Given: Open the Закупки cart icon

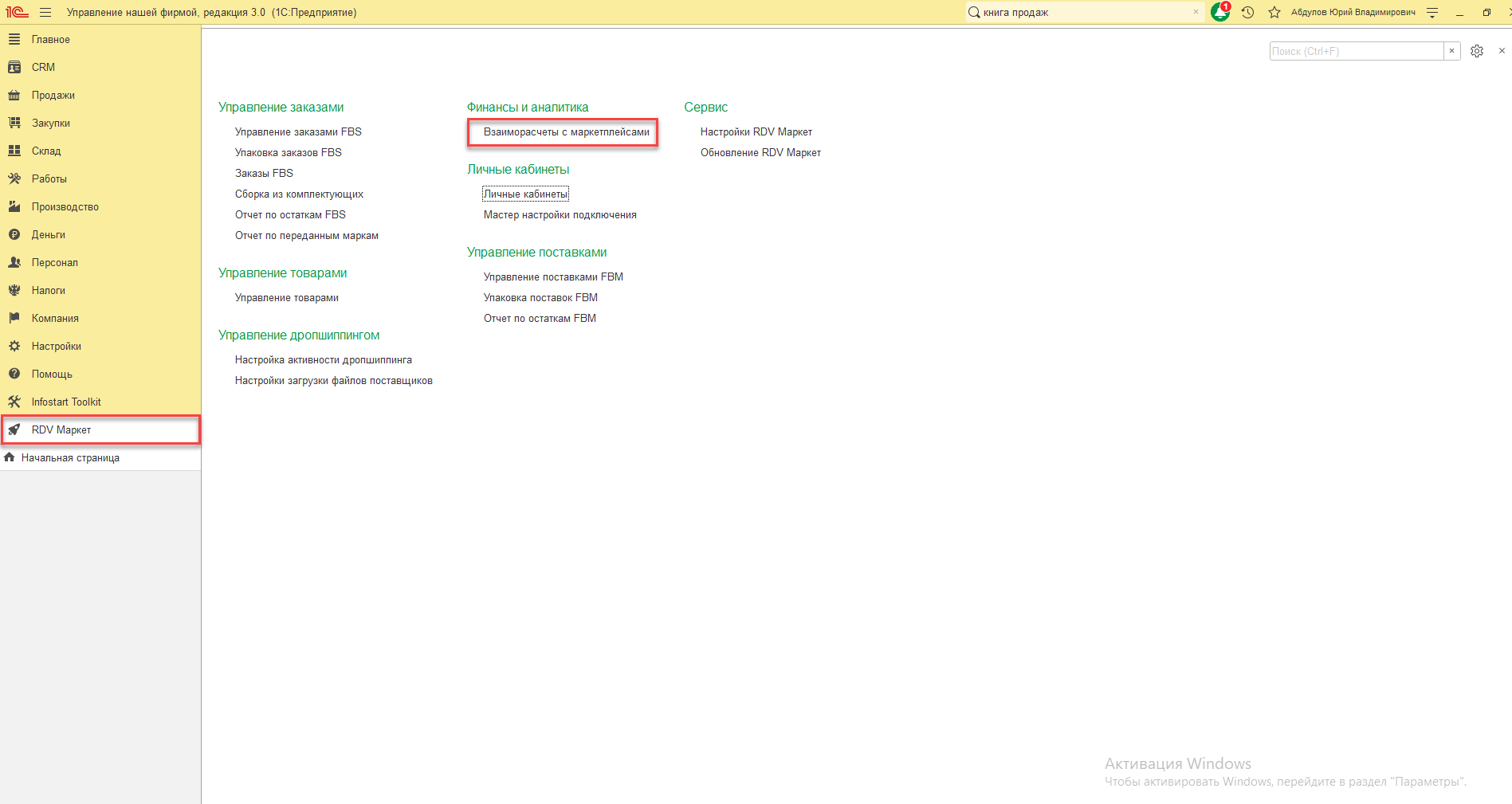Looking at the screenshot, I should (14, 123).
